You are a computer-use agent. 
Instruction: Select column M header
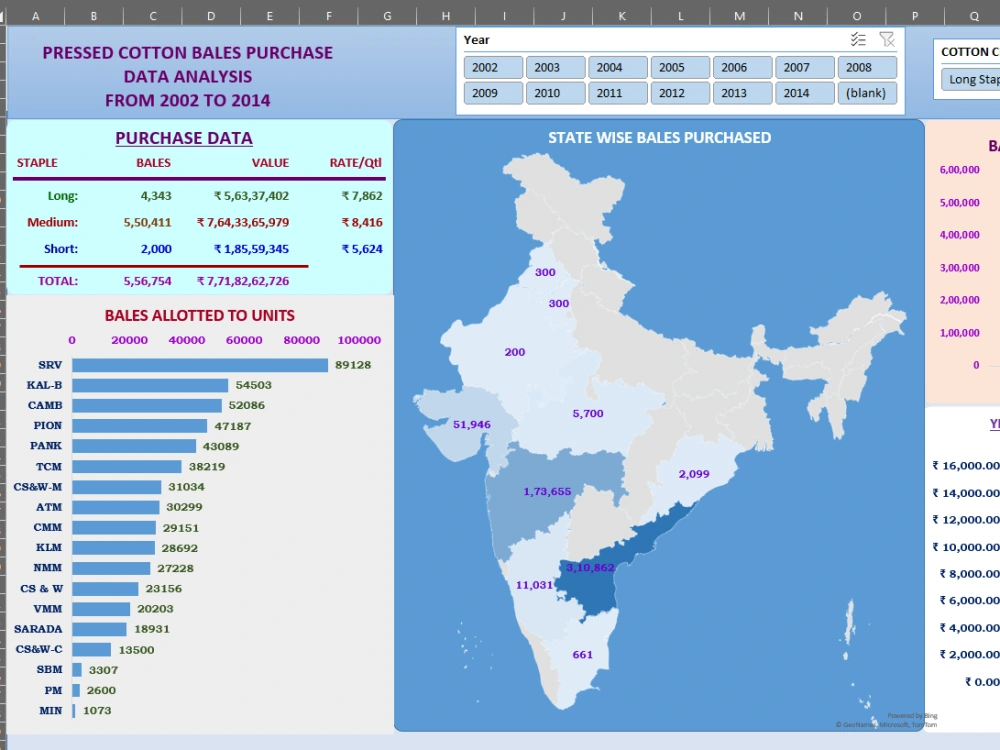point(739,16)
